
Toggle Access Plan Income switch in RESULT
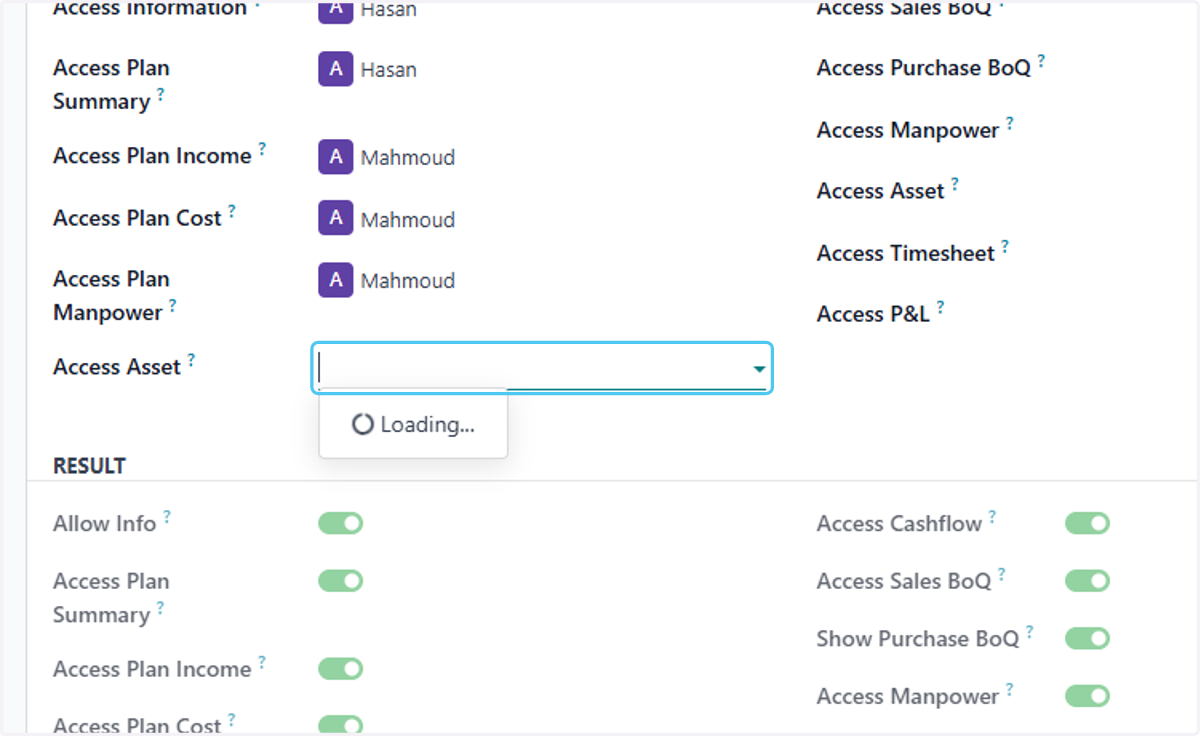[x=341, y=669]
